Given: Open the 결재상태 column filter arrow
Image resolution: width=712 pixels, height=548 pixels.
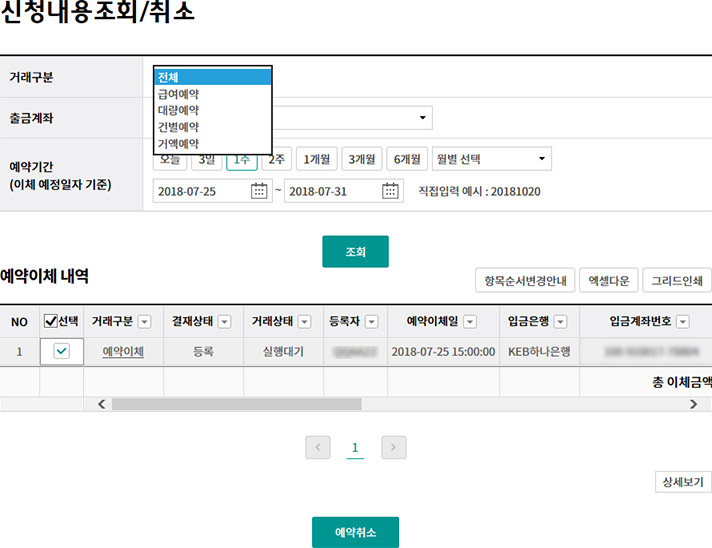Looking at the screenshot, I should 224,322.
